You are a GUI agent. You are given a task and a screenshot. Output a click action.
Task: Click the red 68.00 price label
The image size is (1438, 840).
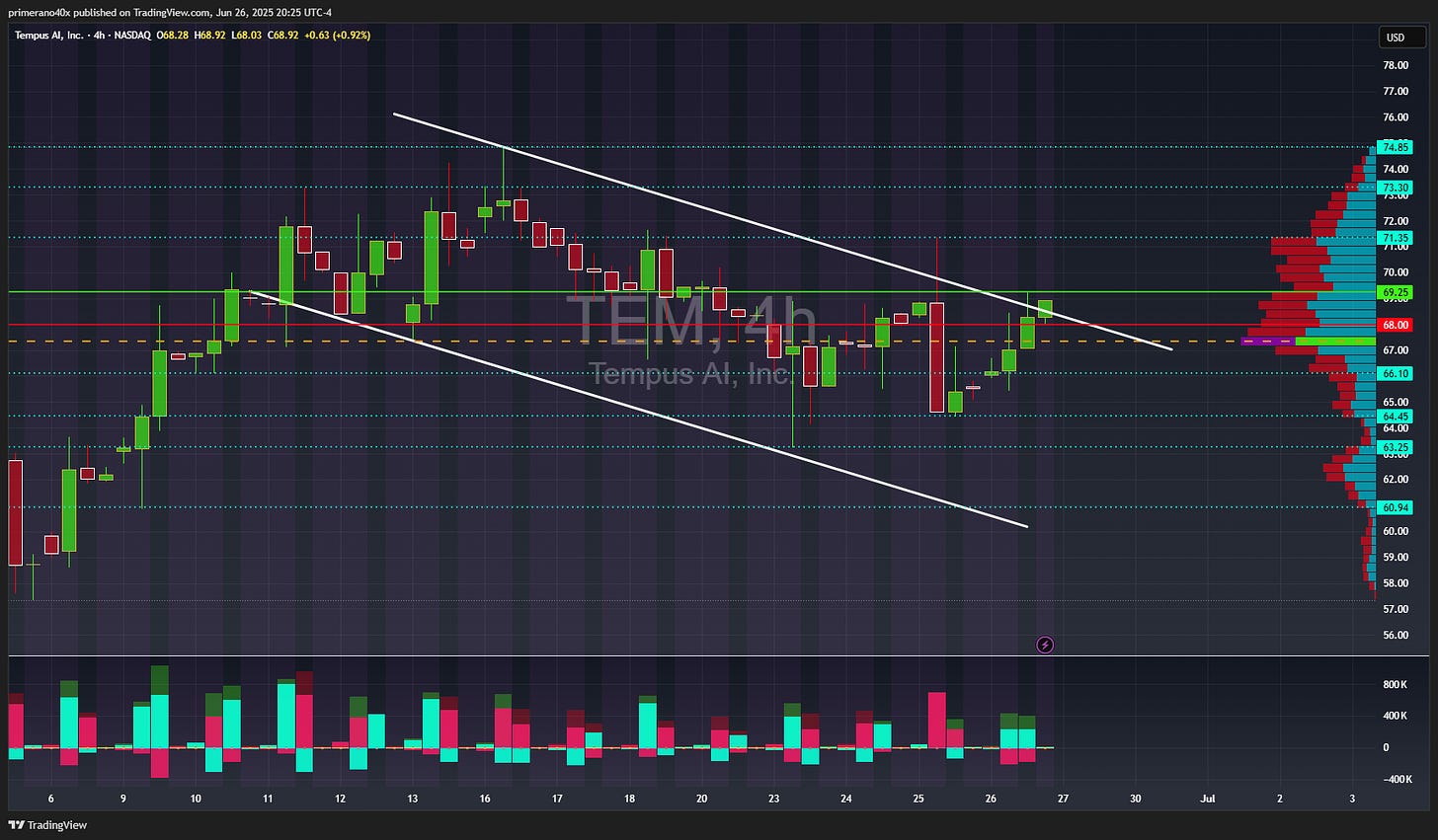1396,325
